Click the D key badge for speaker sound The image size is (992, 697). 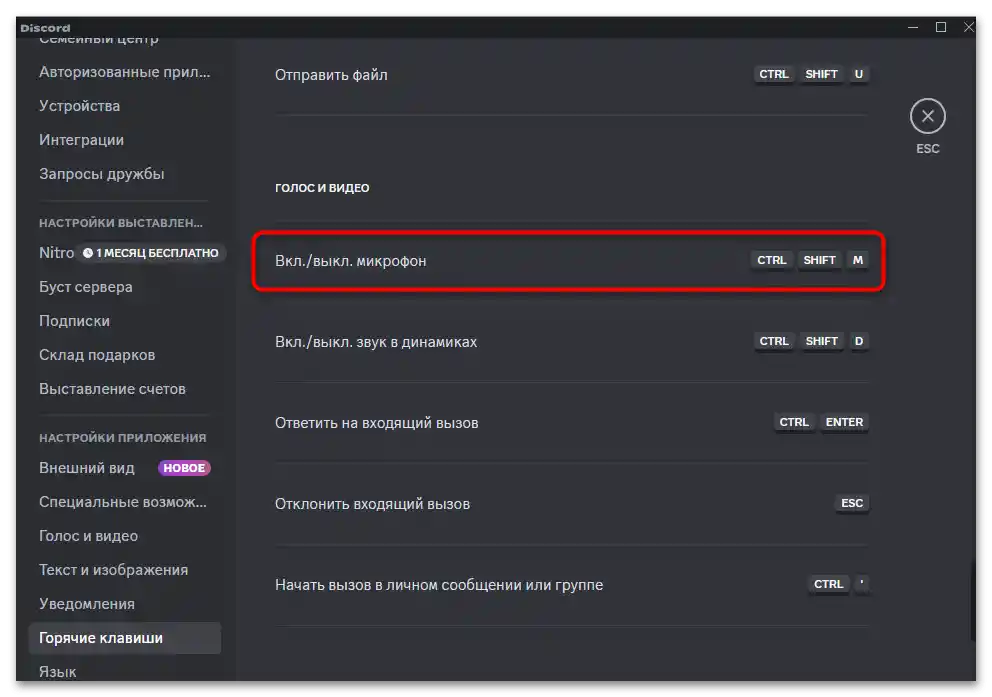click(858, 341)
